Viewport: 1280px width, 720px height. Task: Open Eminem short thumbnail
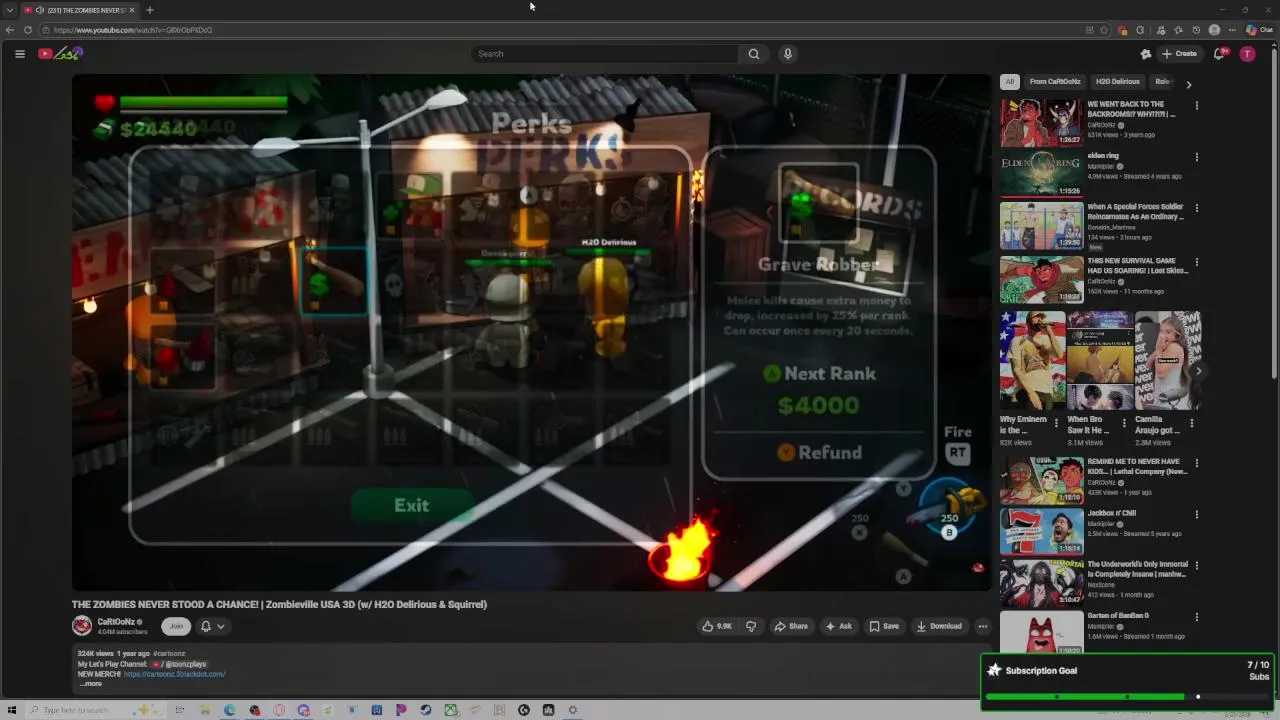(1033, 361)
